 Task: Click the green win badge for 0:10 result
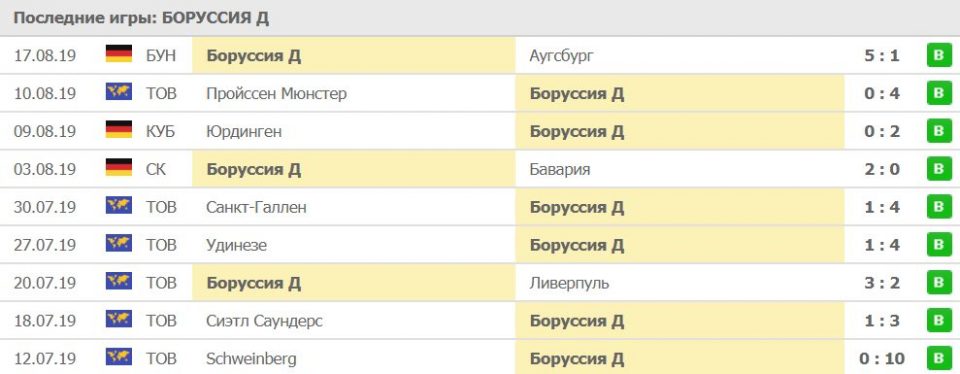pyautogui.click(x=939, y=358)
